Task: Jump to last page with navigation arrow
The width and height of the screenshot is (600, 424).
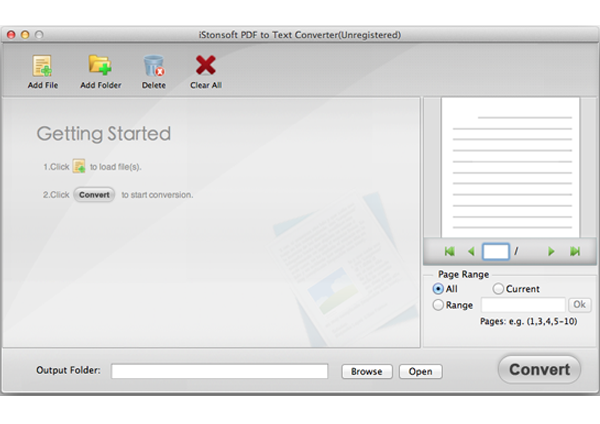Action: 574,252
